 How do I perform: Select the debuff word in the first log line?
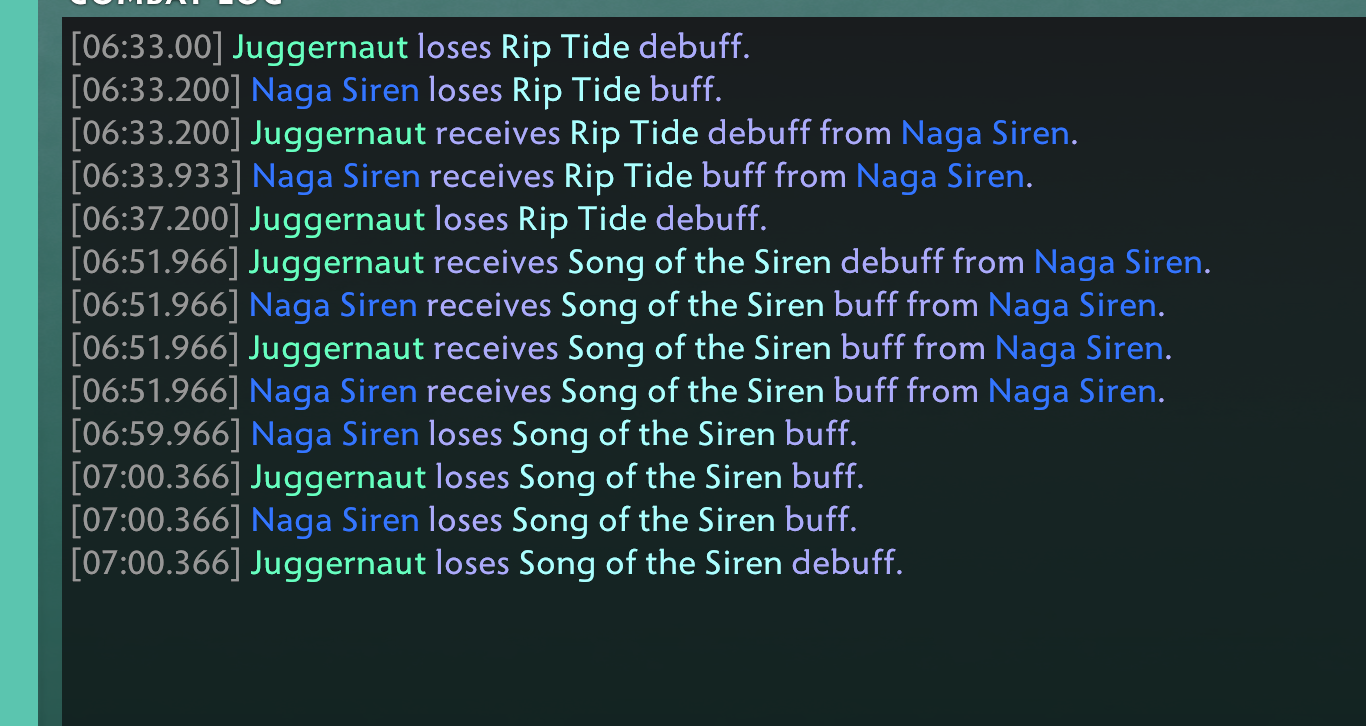click(x=693, y=46)
